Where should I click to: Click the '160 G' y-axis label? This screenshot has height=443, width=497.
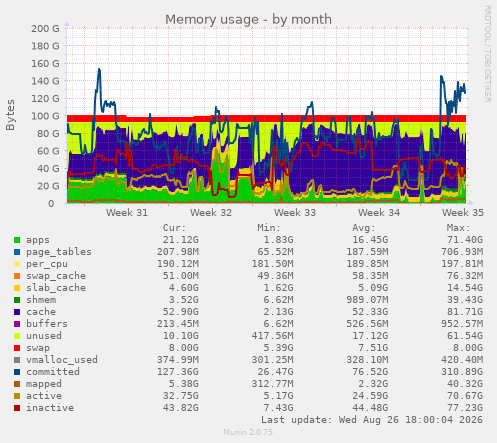click(45, 64)
